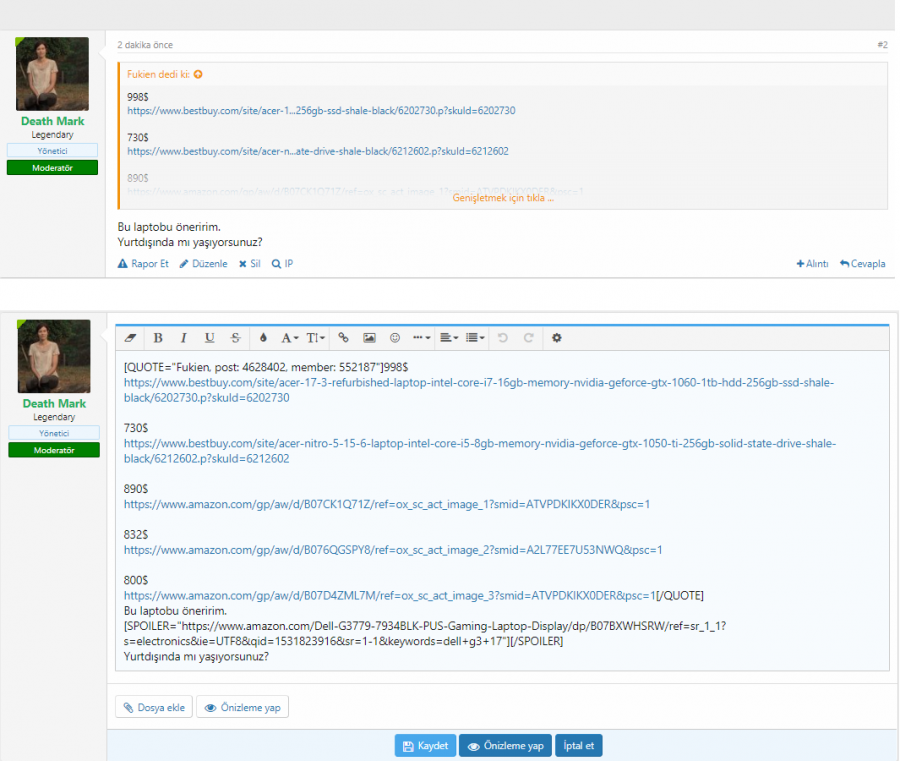
Task: Click the Dosya ekle attach button
Action: (154, 707)
